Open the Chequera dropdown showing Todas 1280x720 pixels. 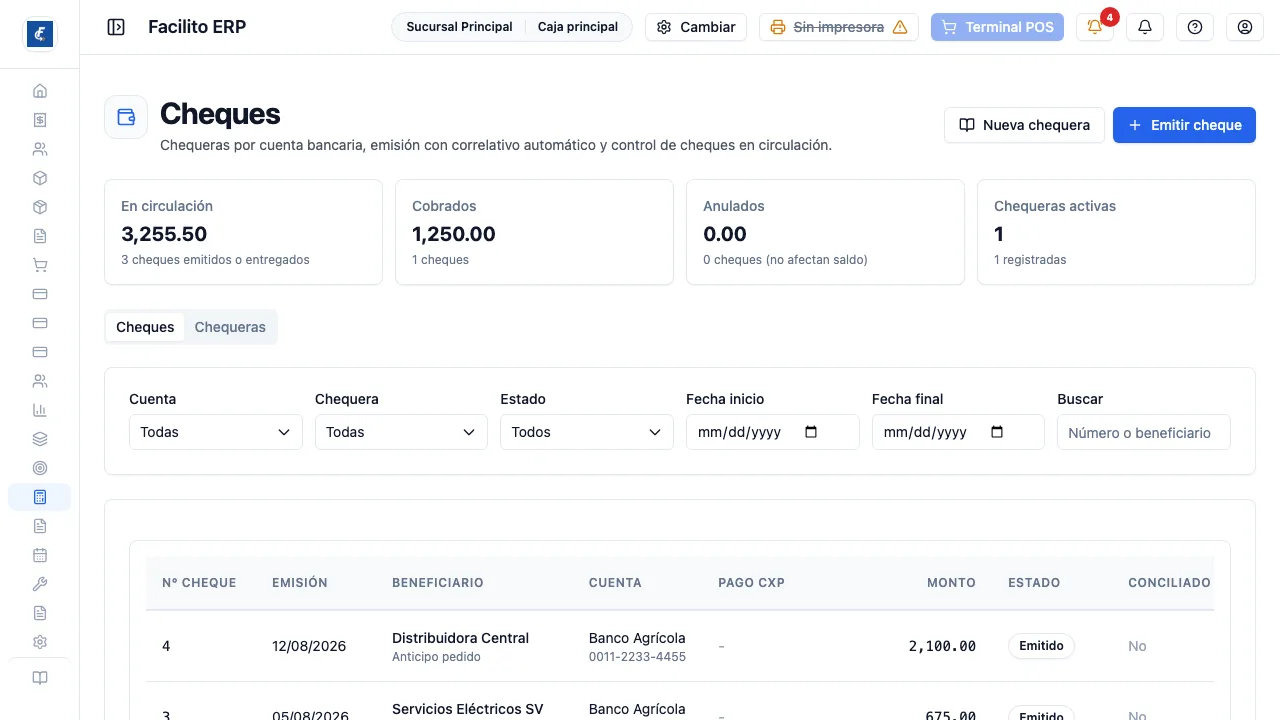[x=401, y=432]
